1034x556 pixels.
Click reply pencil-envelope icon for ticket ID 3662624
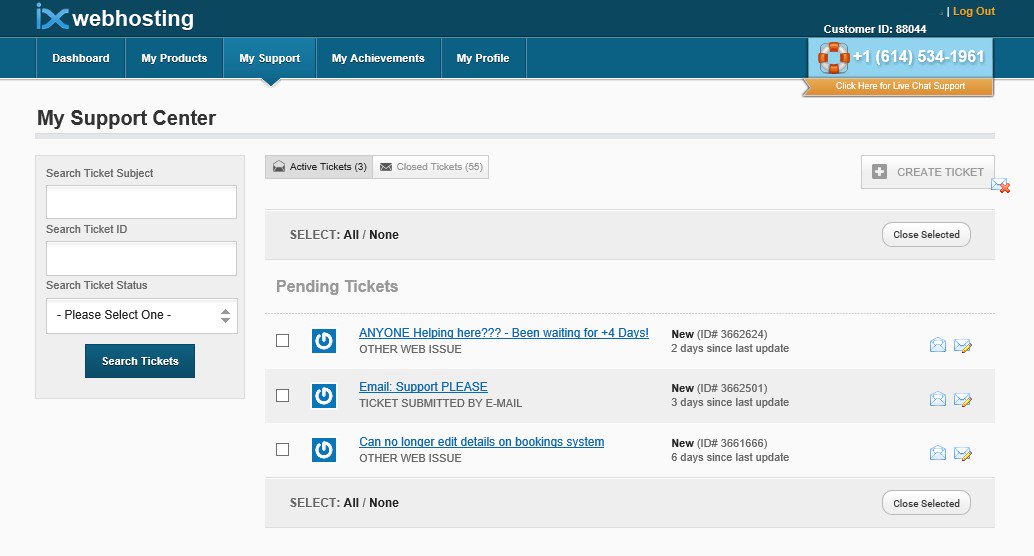pyautogui.click(x=963, y=345)
